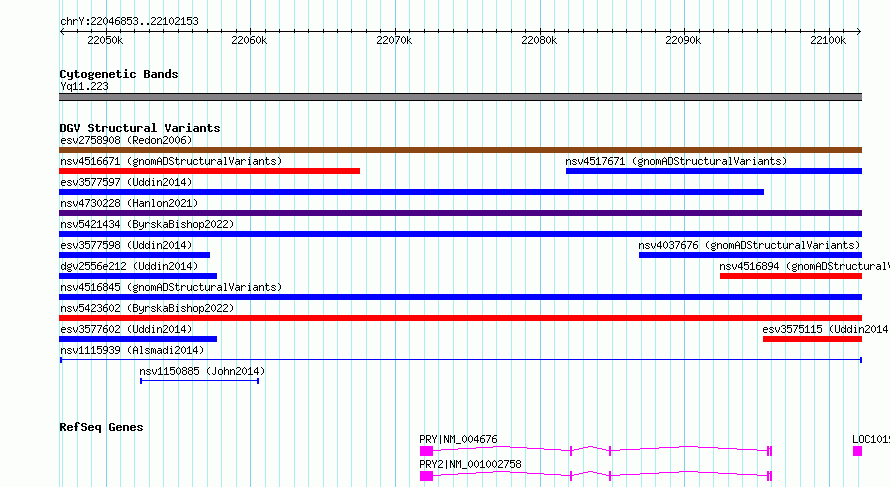Open the esv3575115 label text

click(825, 329)
